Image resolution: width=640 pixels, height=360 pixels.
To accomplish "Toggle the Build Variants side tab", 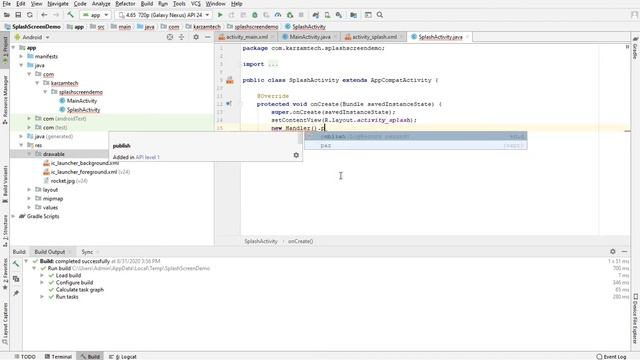I will click(5, 184).
